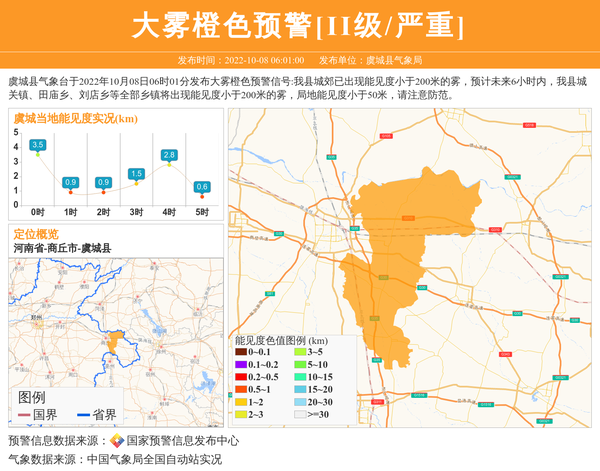Select the >=30 legend color box
Screen dimensions: 600x471
coord(300,413)
